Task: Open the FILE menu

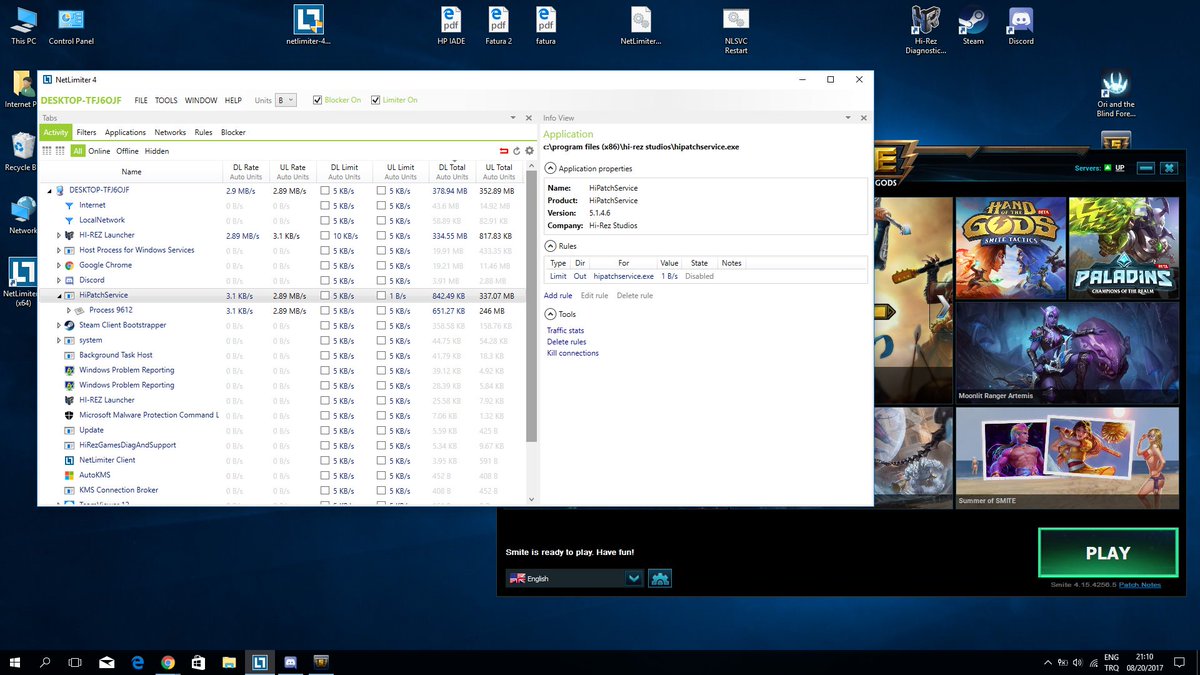Action: point(141,100)
